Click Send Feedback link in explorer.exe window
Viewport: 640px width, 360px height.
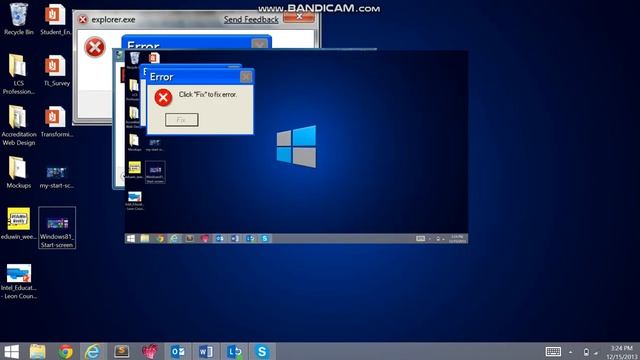tap(251, 19)
